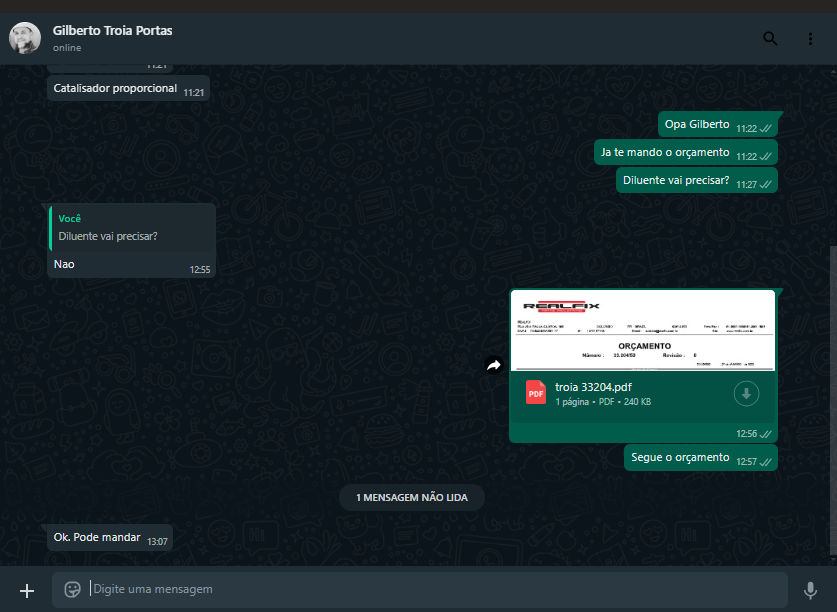The image size is (837, 612).
Task: Click the 'Ok. Pode mandar' message
Action: (98, 537)
